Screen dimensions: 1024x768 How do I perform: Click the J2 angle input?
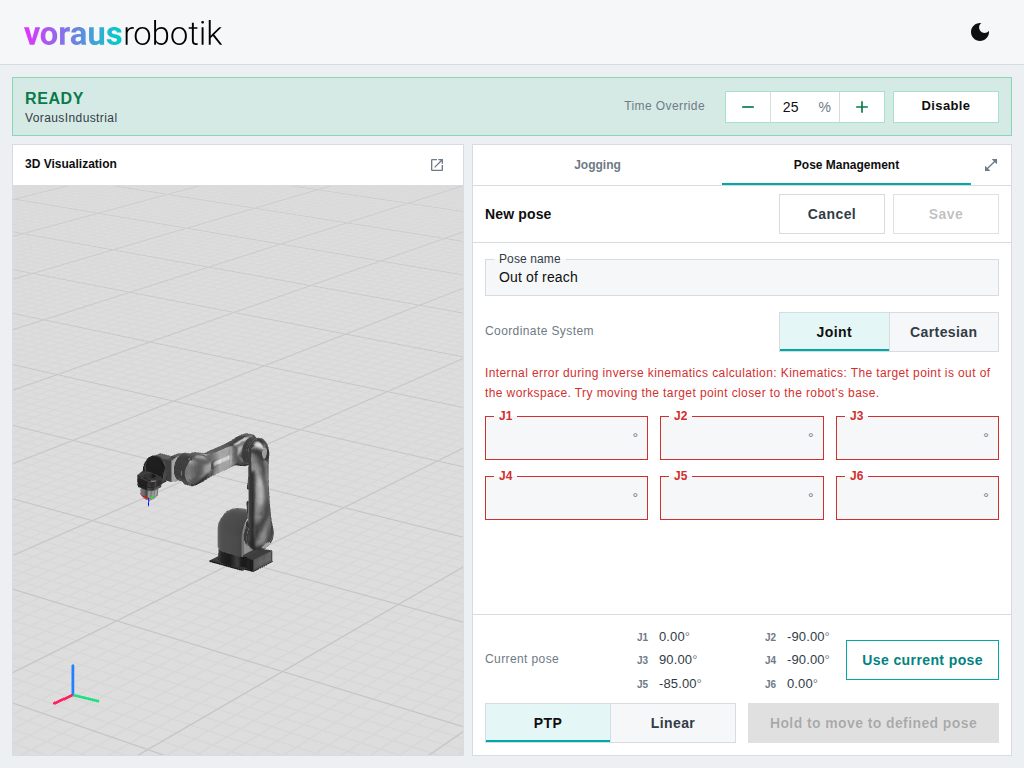[x=741, y=438]
